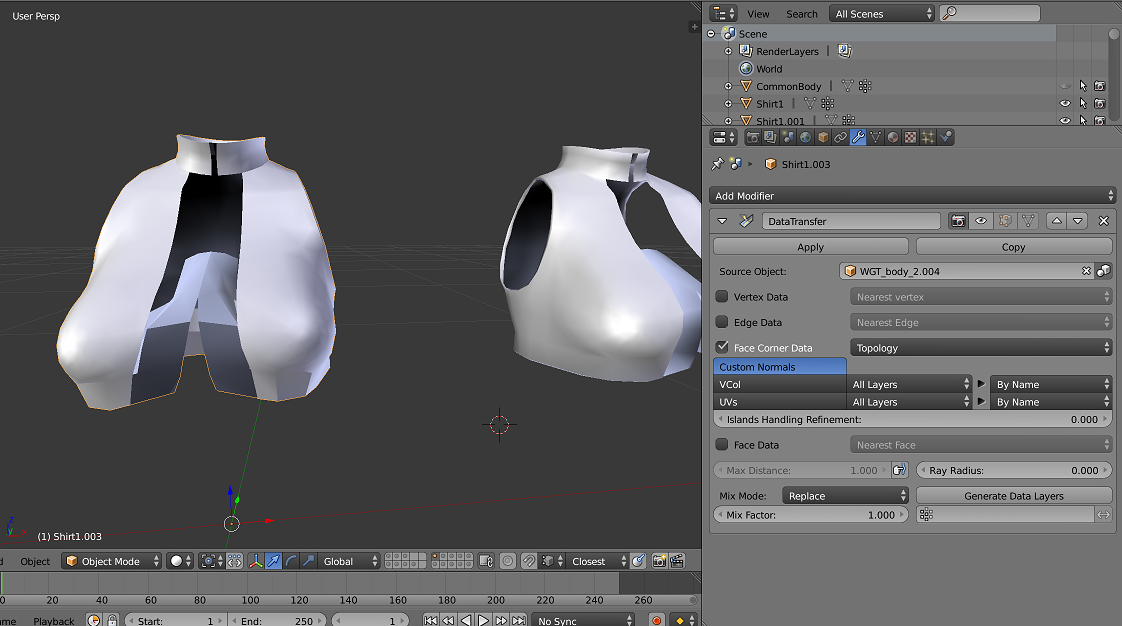Image resolution: width=1122 pixels, height=626 pixels.
Task: Click the Mix Factor slider field
Action: (811, 514)
